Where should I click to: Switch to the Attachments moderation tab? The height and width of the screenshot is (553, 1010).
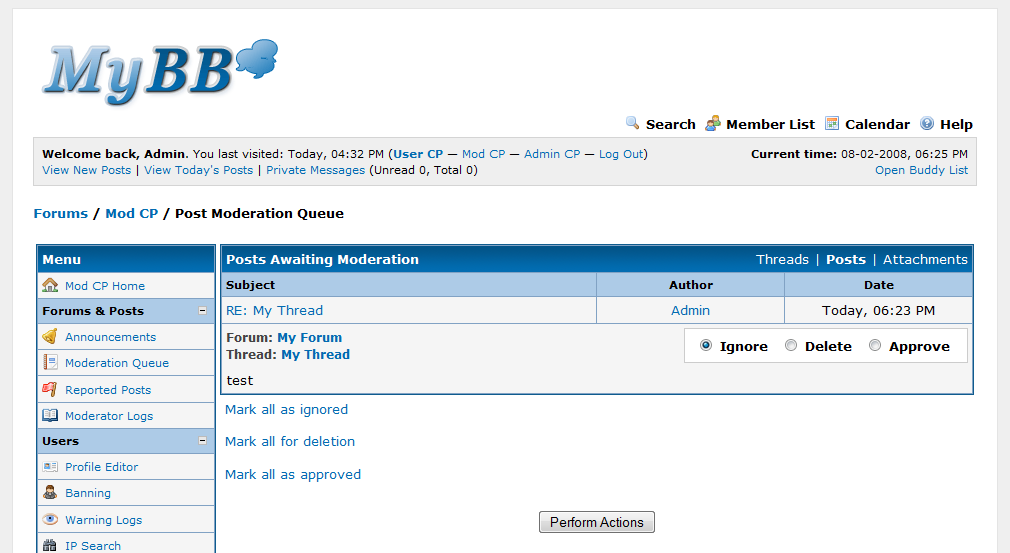pos(925,259)
